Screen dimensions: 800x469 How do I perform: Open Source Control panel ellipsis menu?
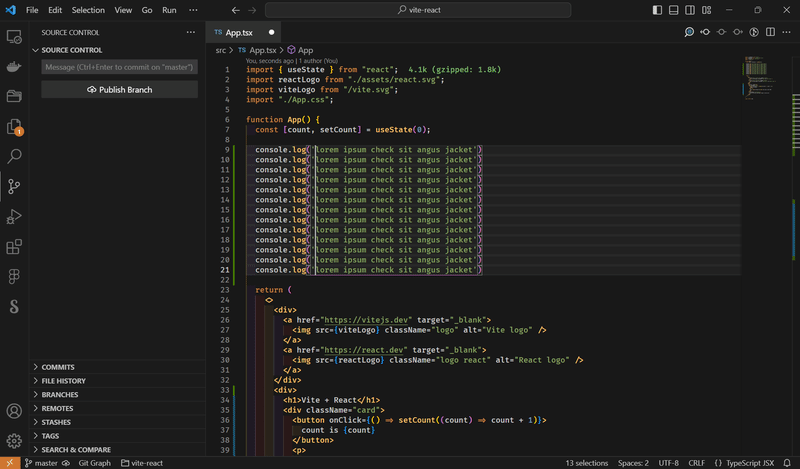[x=191, y=32]
